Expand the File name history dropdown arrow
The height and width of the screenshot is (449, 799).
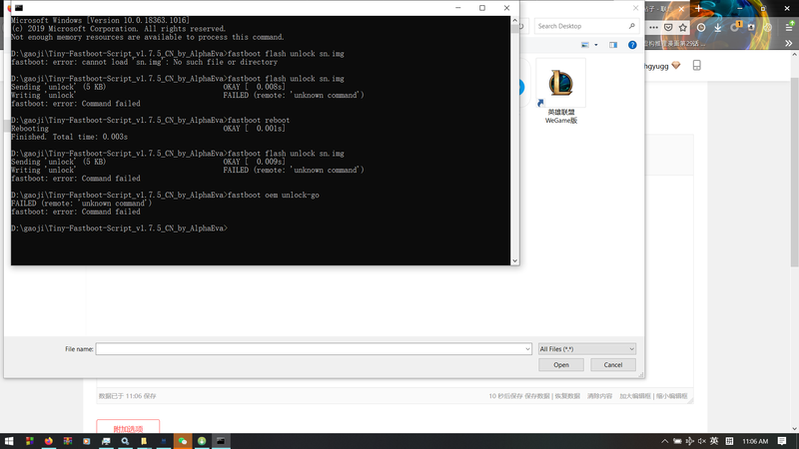tap(527, 349)
